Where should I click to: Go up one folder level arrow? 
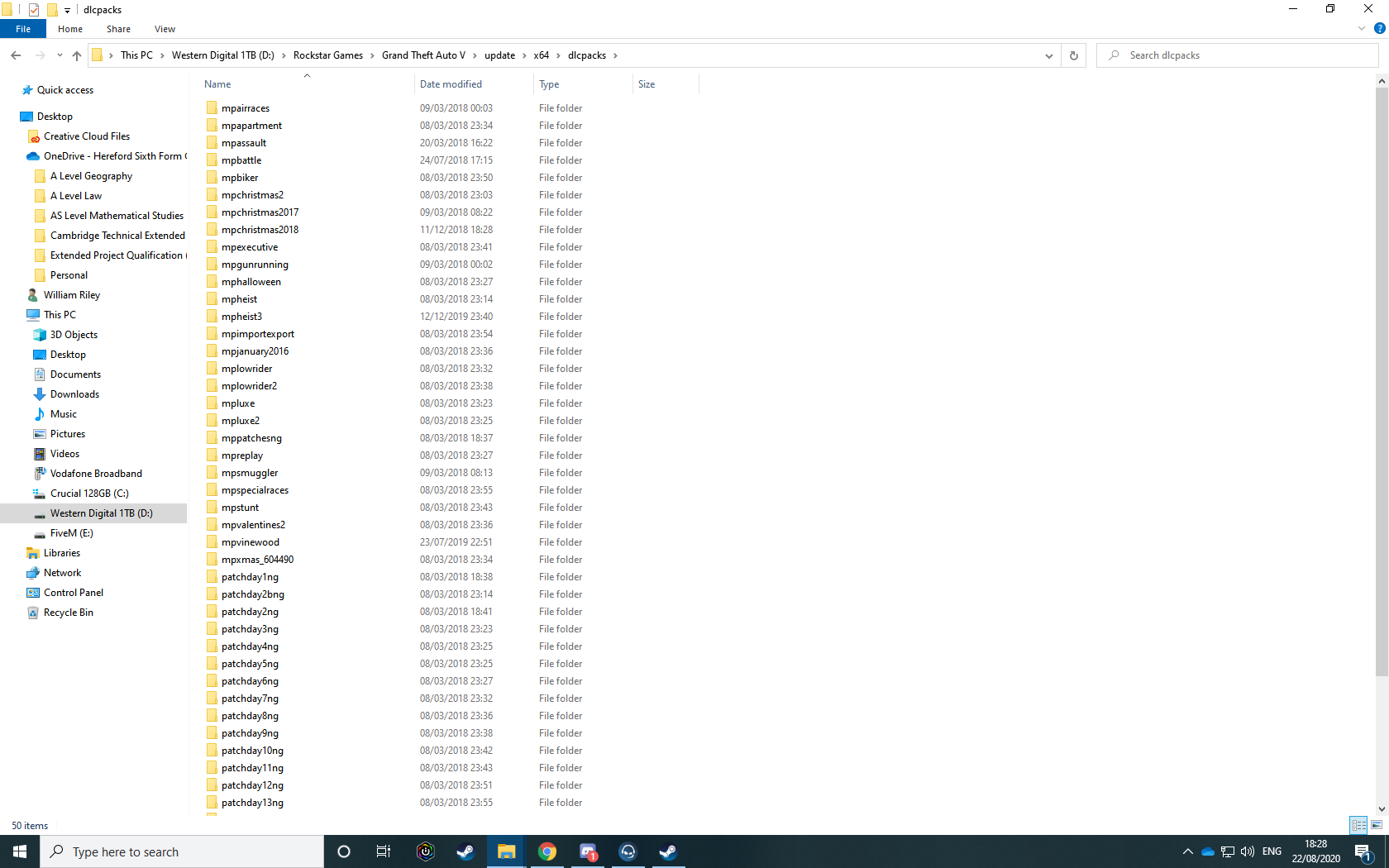click(x=77, y=55)
